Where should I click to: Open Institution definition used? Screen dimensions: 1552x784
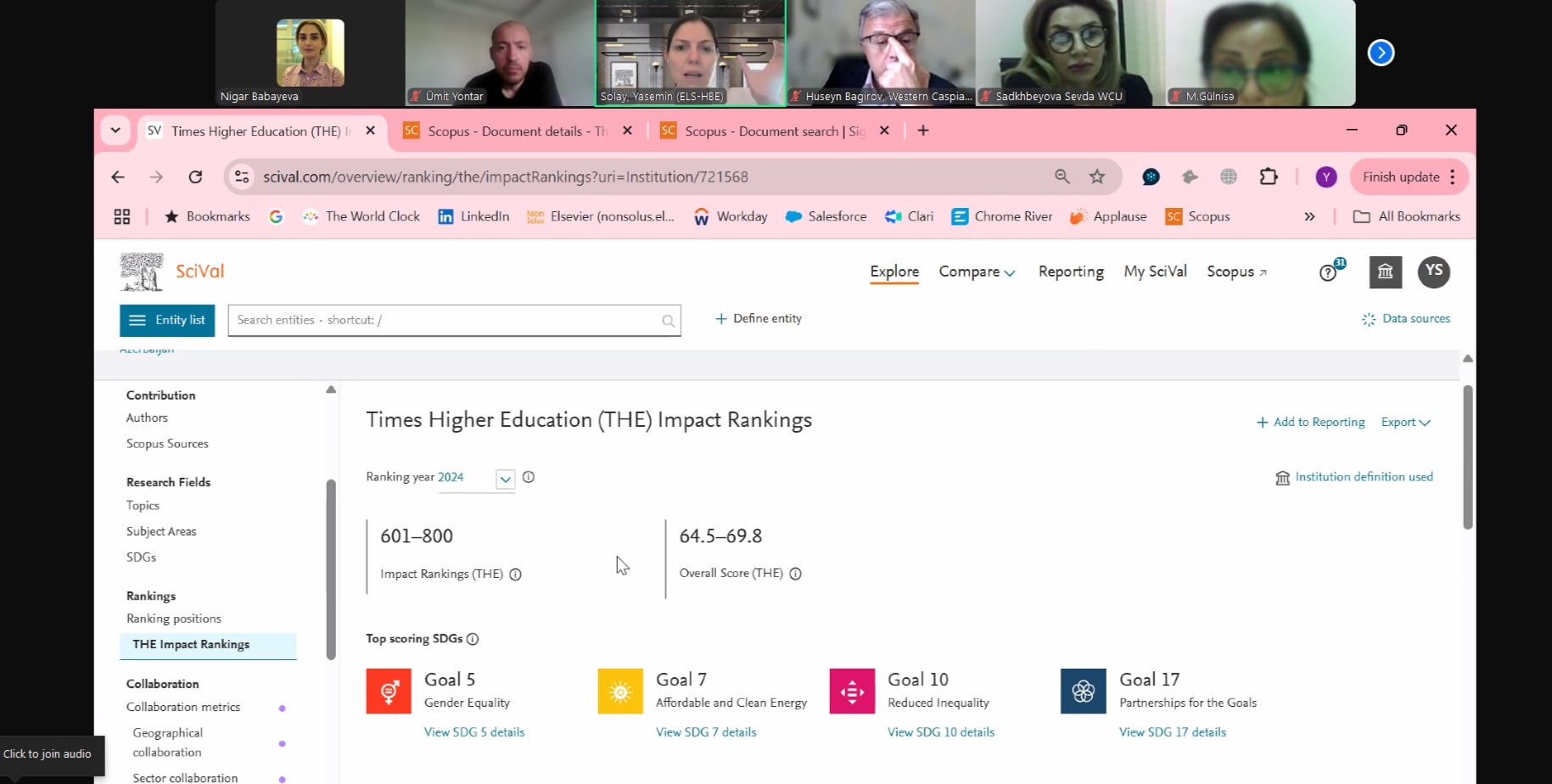1353,477
